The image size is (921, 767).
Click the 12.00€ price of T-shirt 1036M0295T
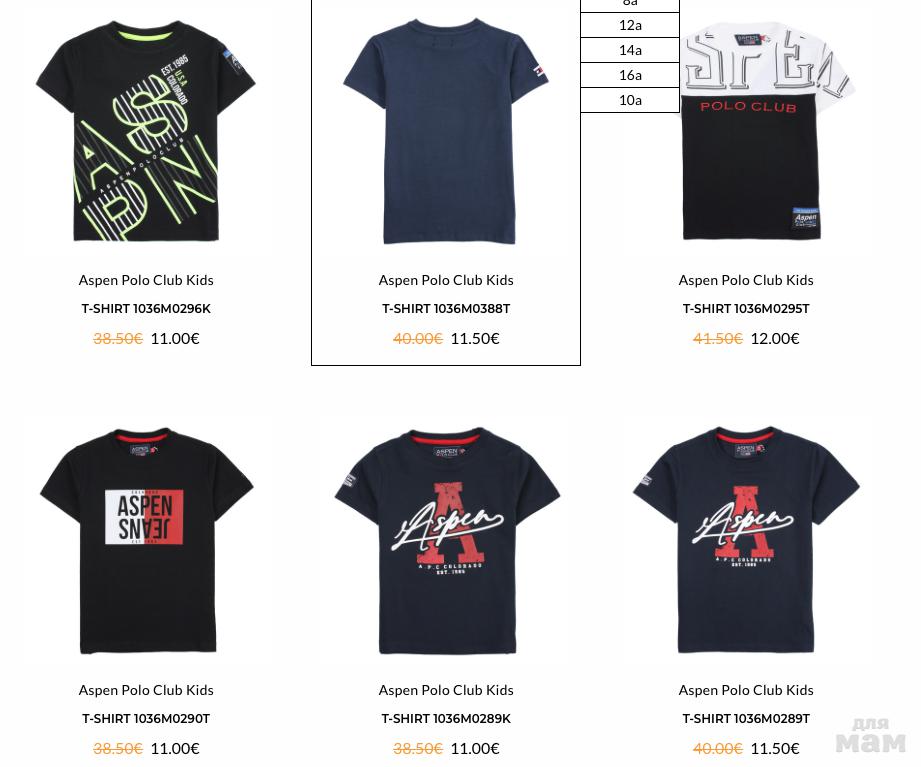point(775,338)
